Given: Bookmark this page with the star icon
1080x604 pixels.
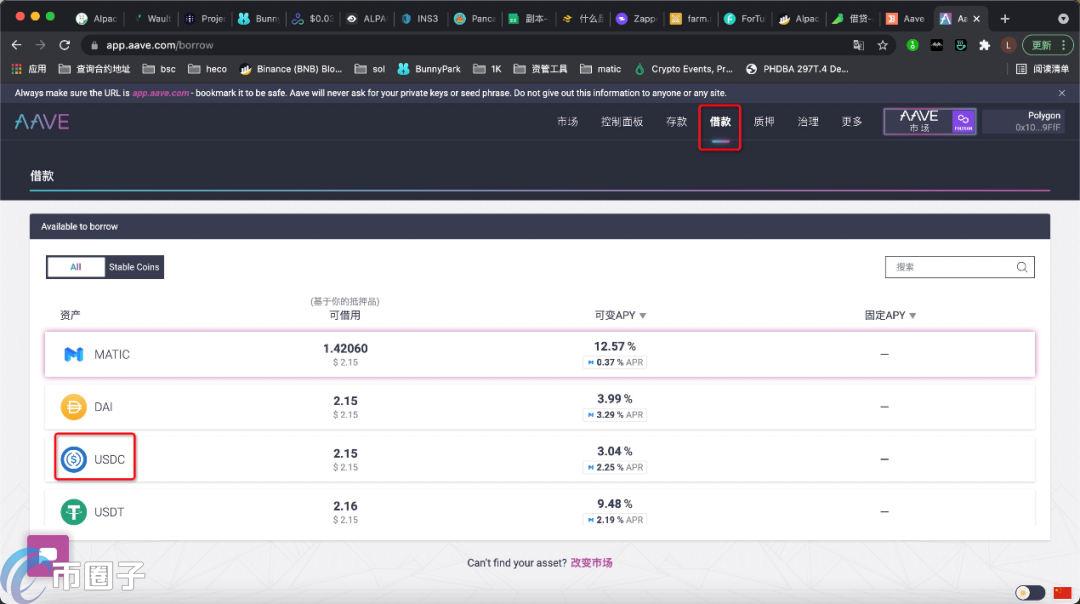Looking at the screenshot, I should point(882,45).
